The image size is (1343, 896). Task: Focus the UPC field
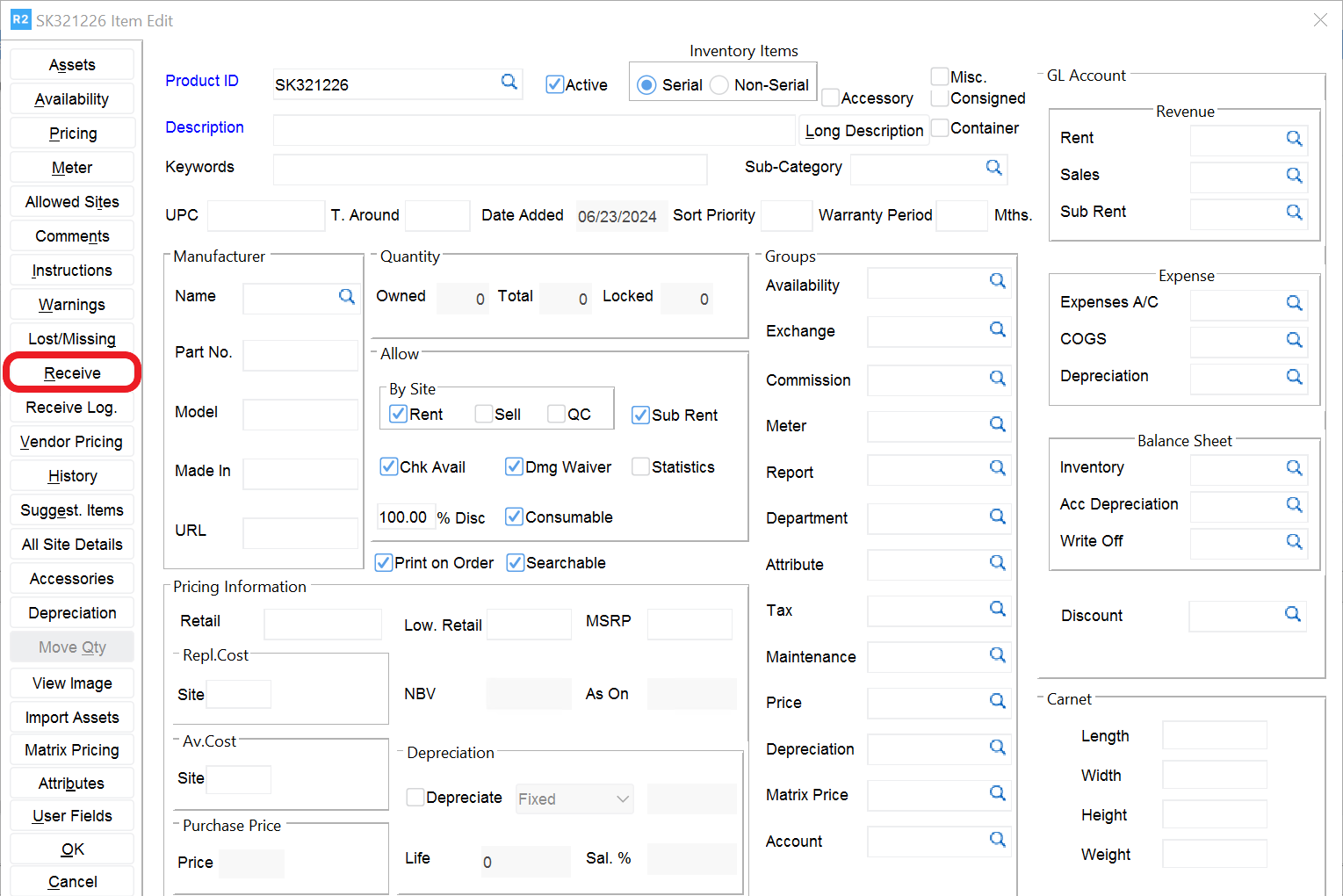click(266, 215)
